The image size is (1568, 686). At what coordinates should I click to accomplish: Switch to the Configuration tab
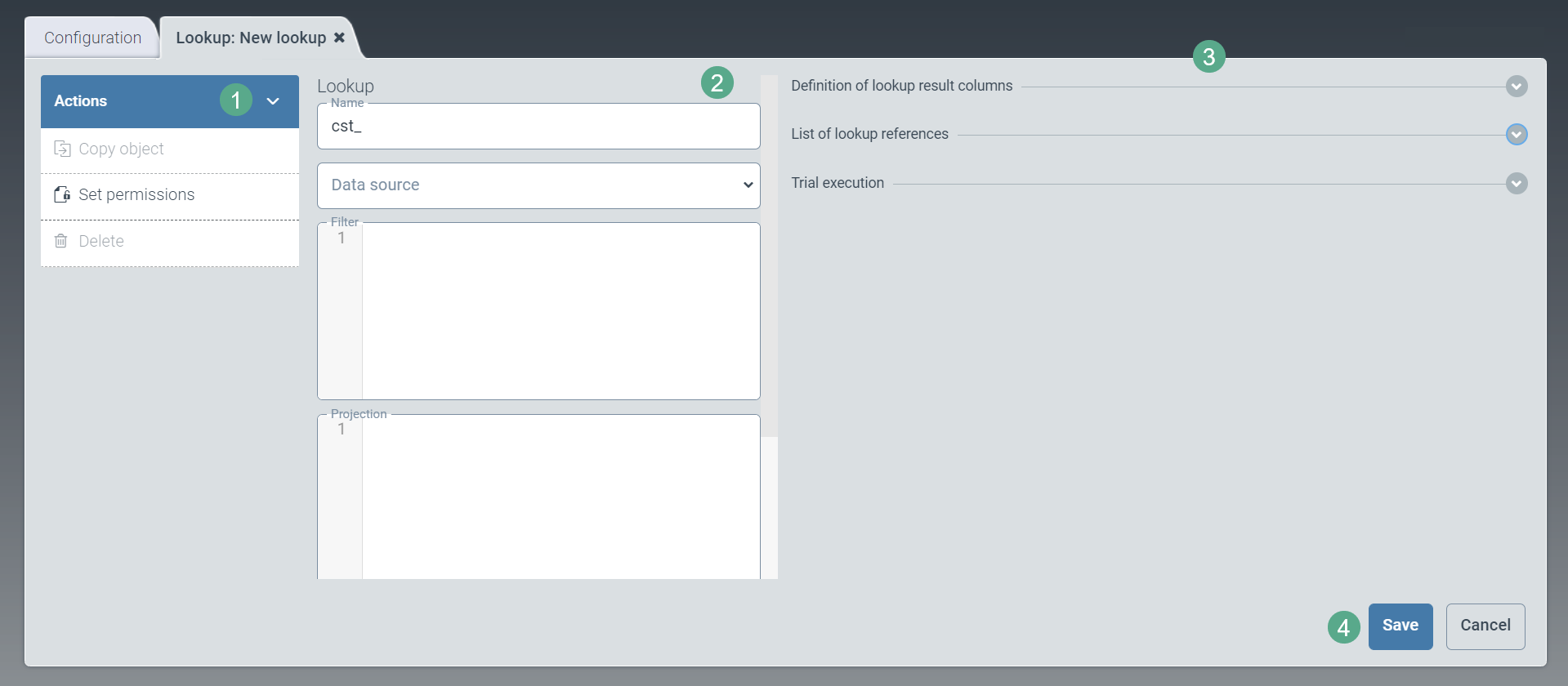click(92, 38)
